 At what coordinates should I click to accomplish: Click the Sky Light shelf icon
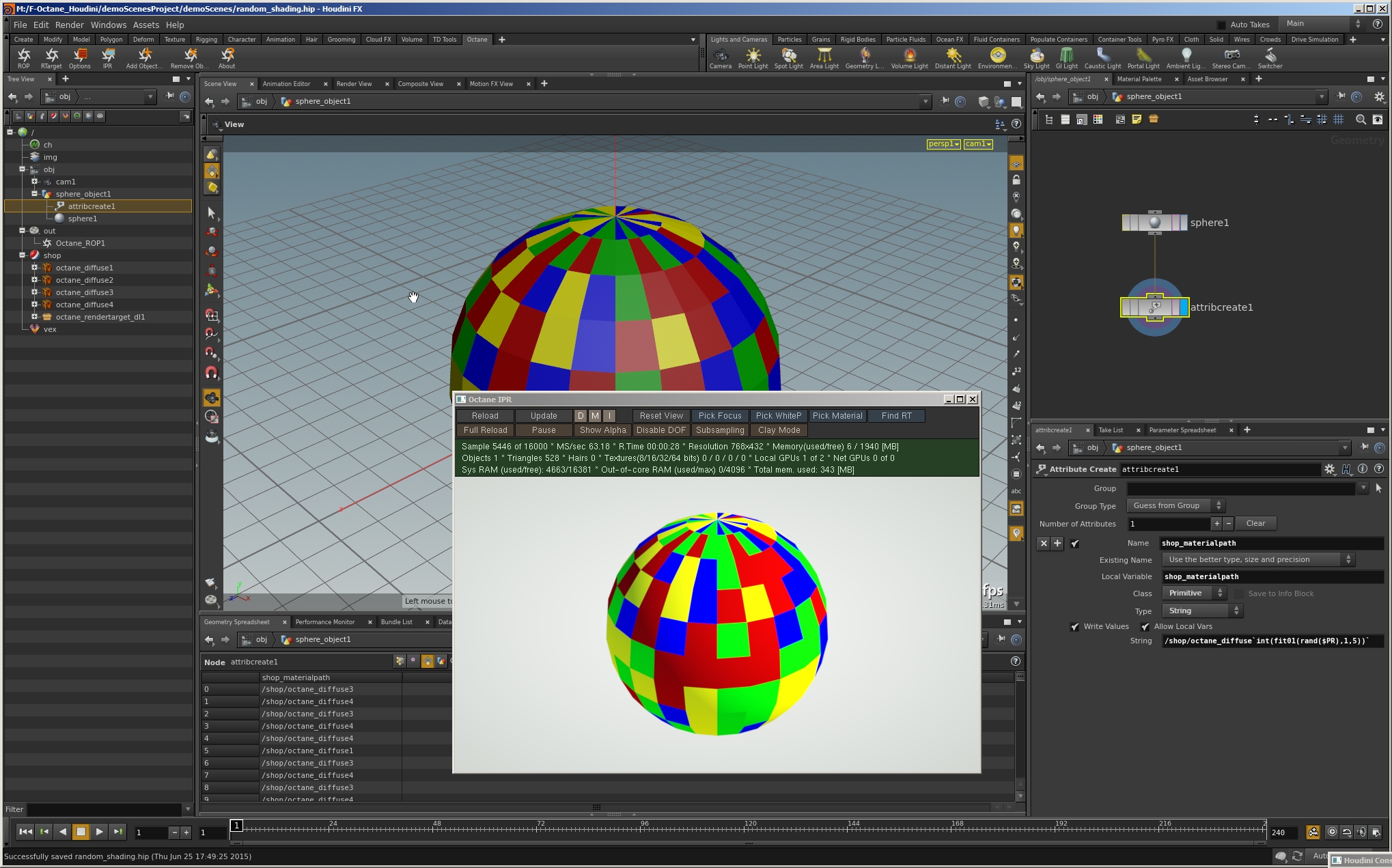click(1036, 57)
